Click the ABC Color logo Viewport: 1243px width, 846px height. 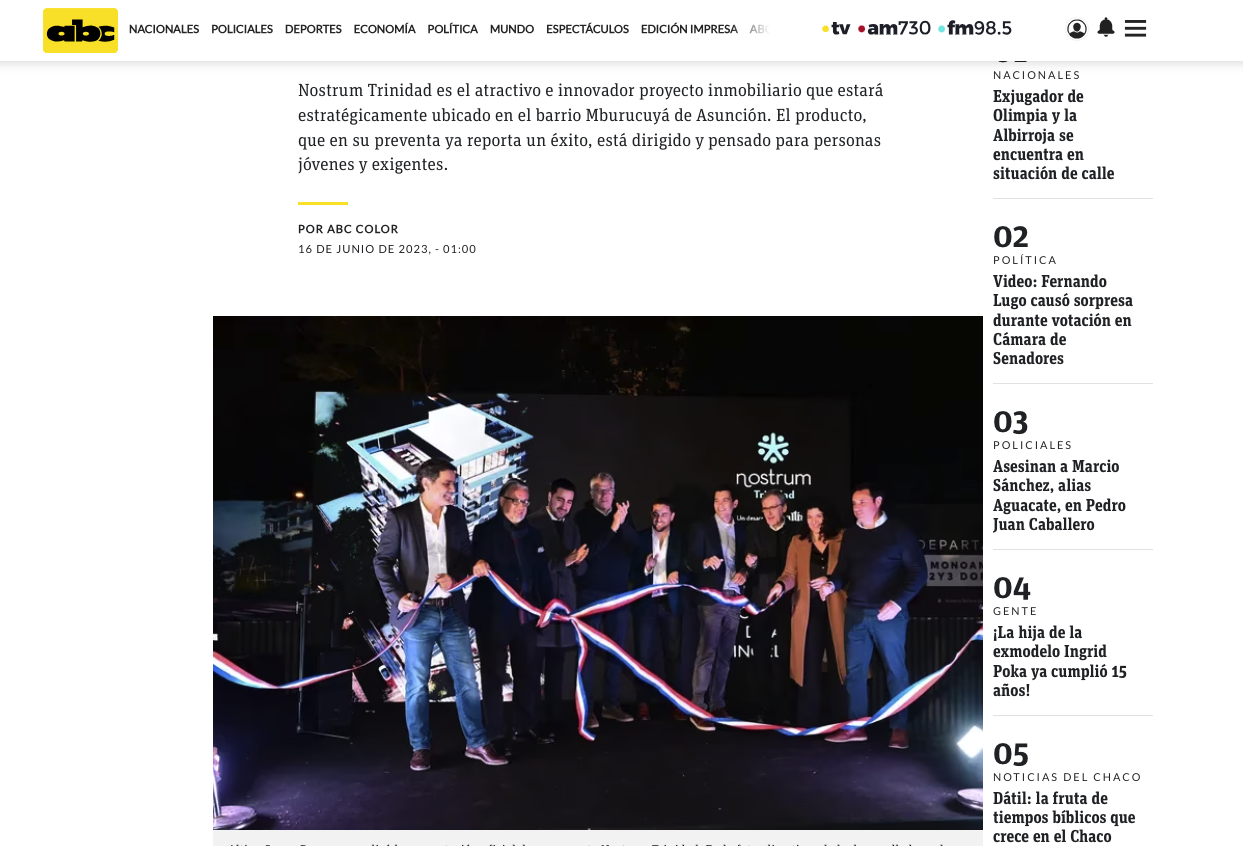[x=80, y=30]
